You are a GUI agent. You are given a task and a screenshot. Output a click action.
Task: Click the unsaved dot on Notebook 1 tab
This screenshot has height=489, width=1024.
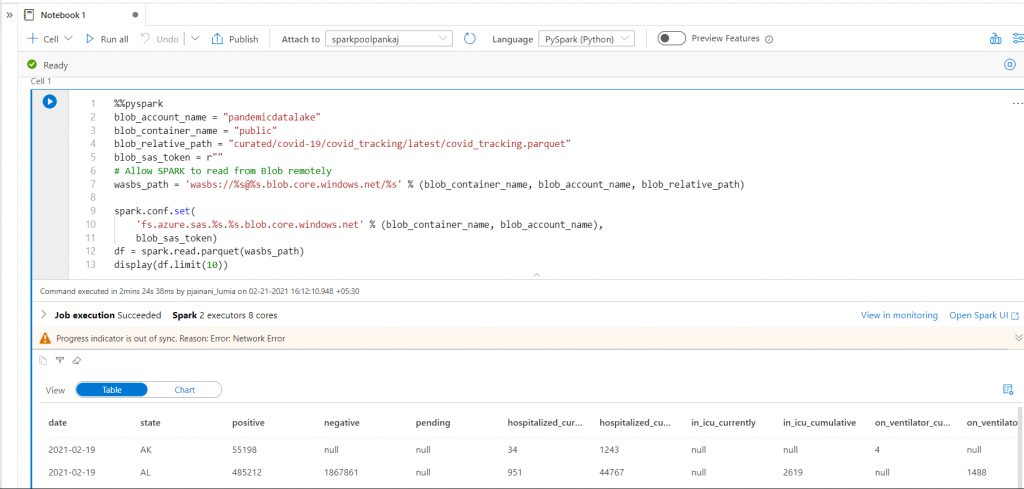click(135, 14)
